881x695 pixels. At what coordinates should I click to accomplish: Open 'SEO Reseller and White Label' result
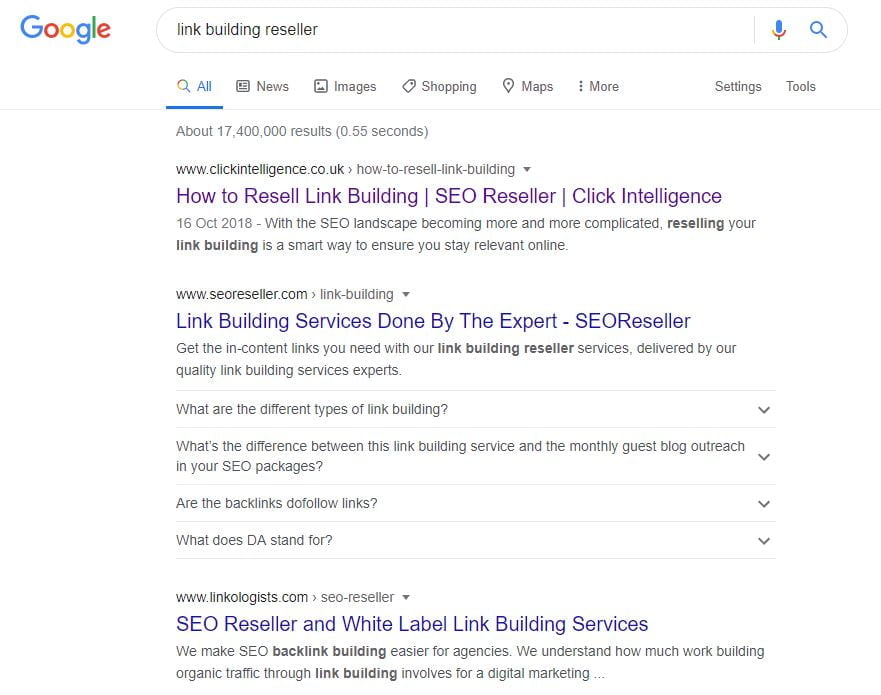(412, 624)
